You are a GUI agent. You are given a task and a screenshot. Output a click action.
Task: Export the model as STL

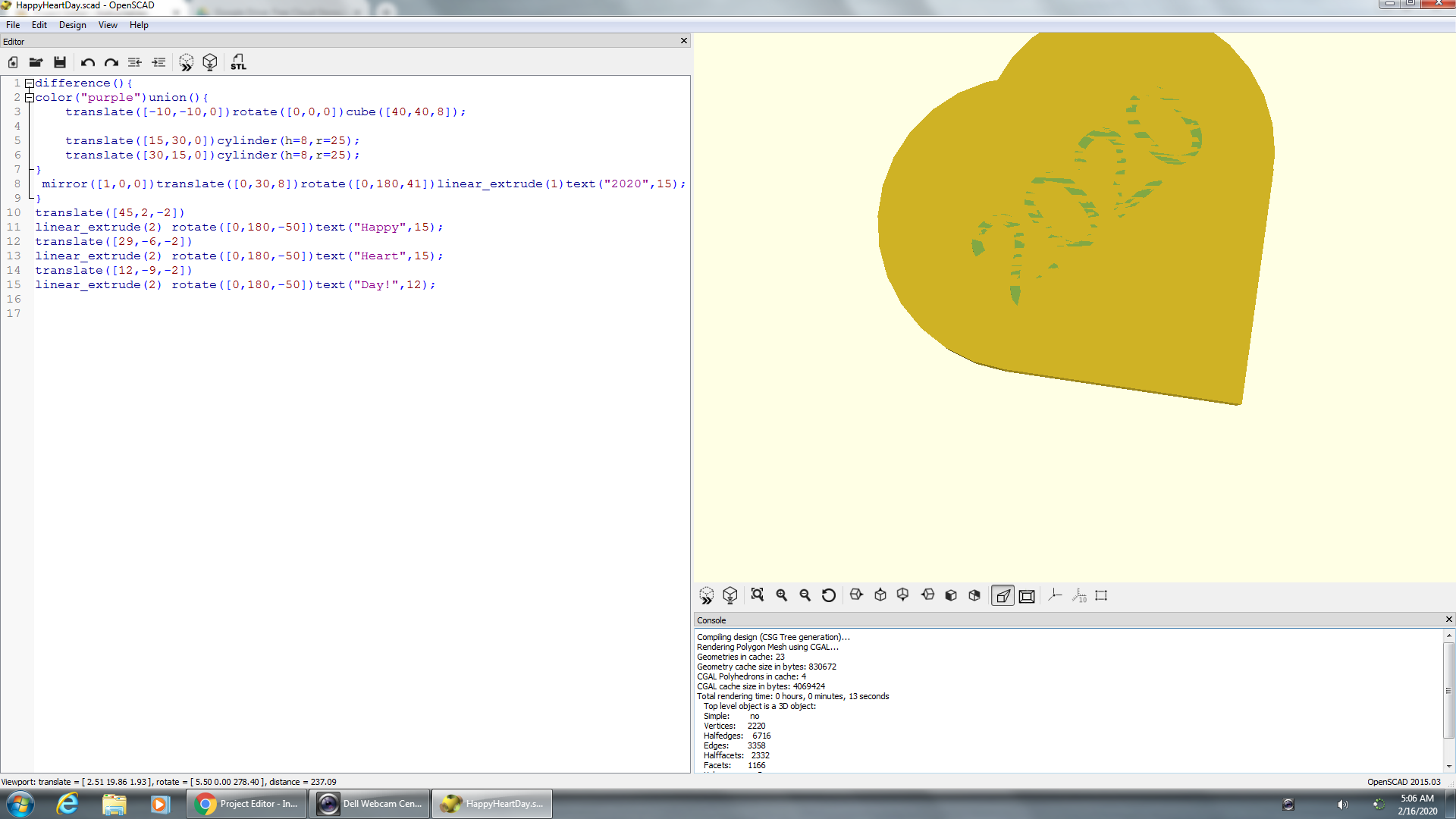[238, 62]
